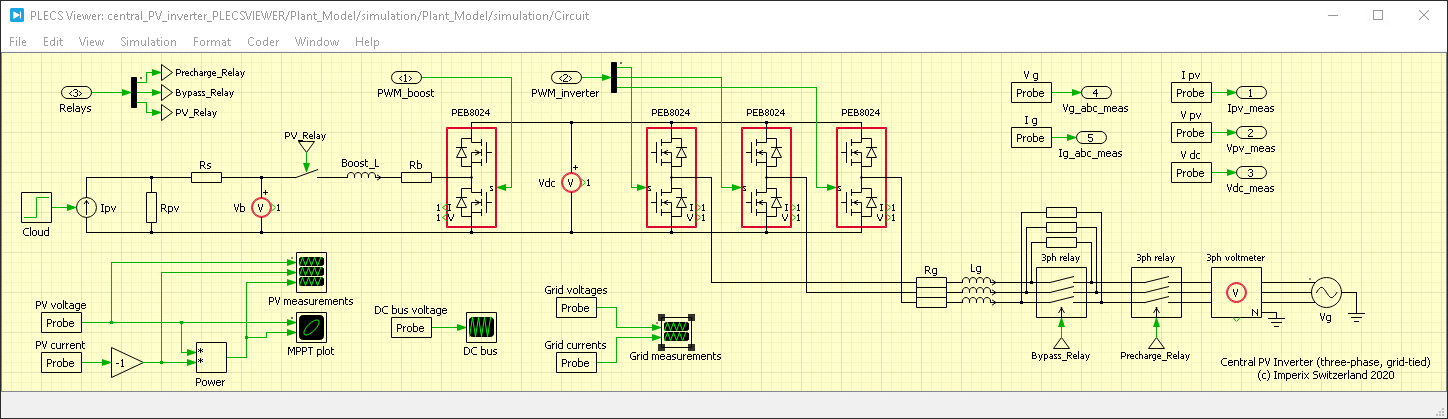Click the Precharge_Relay from tag under relay
This screenshot has width=1448, height=419.
tap(1155, 343)
